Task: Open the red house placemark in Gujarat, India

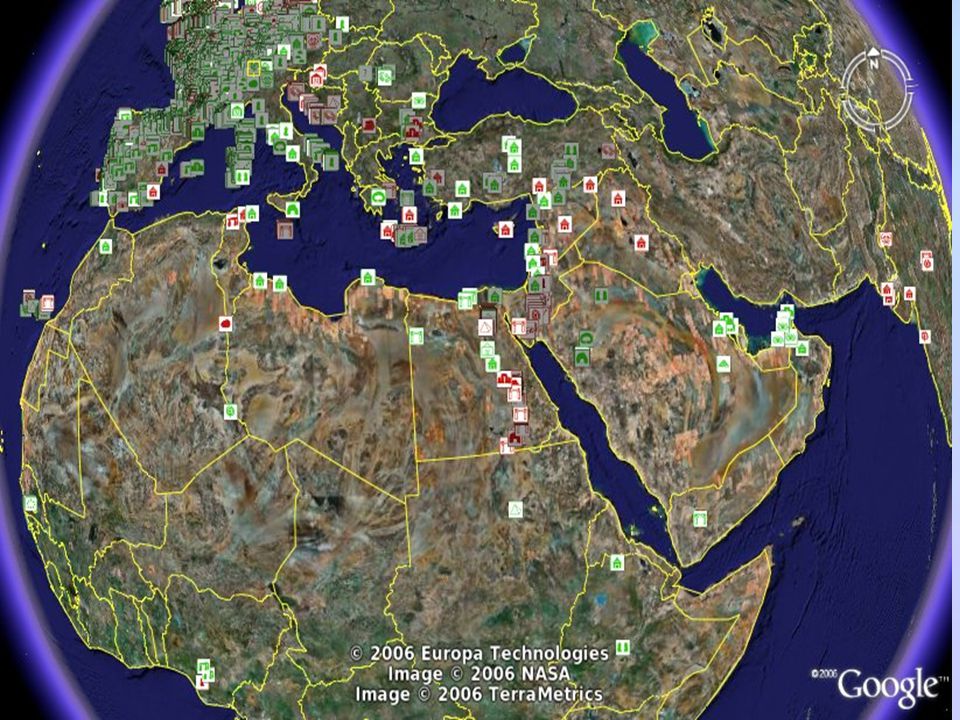Action: (910, 293)
